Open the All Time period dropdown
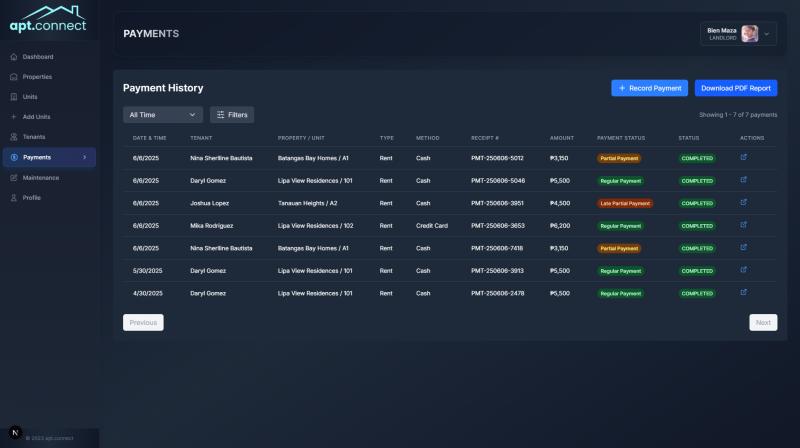This screenshot has height=448, width=800. point(163,115)
